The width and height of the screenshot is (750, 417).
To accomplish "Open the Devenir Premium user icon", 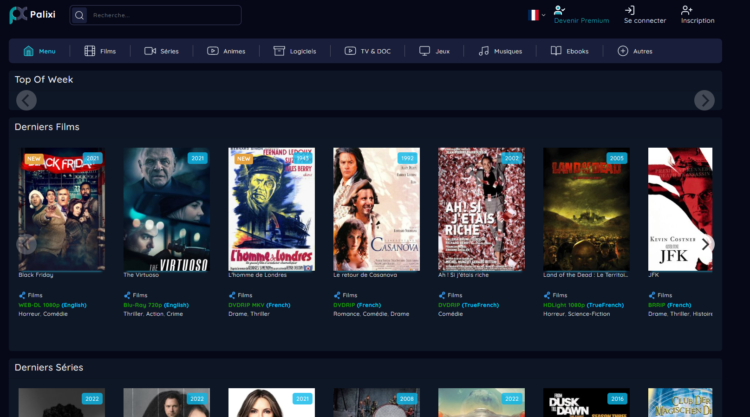I will tap(559, 10).
